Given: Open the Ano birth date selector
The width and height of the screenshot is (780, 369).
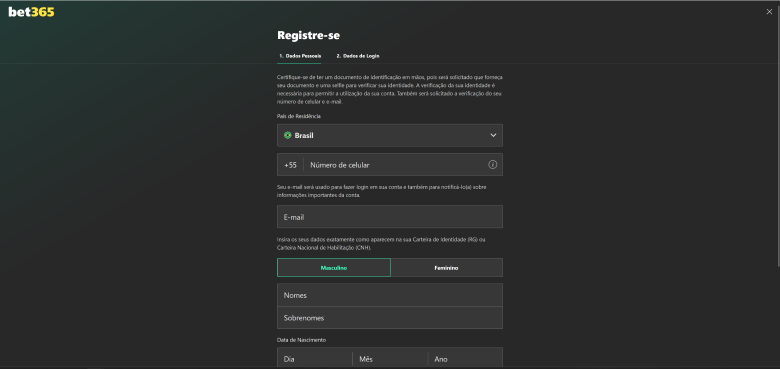Looking at the screenshot, I should point(465,358).
